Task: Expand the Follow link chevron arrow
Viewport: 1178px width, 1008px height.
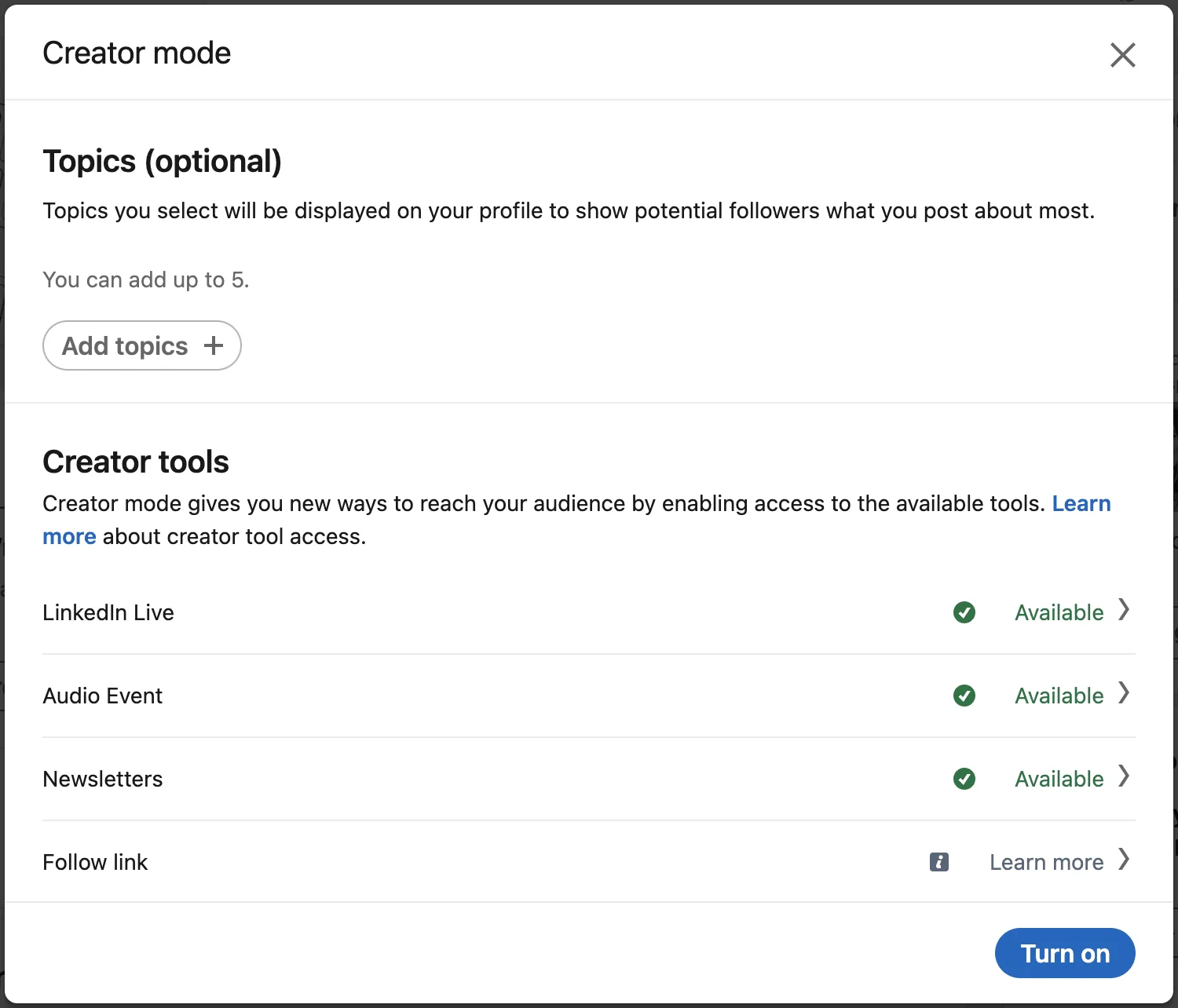Action: tap(1124, 859)
